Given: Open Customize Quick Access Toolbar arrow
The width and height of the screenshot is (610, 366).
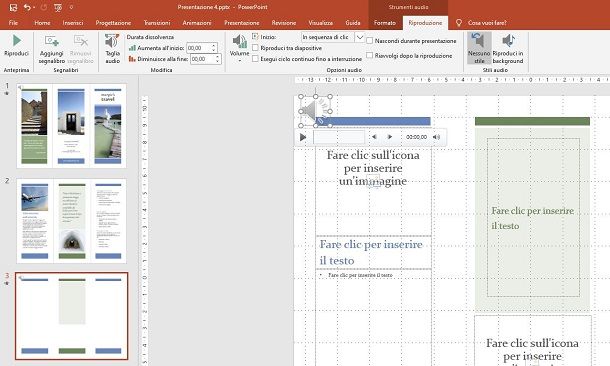Looking at the screenshot, I should (71, 7).
